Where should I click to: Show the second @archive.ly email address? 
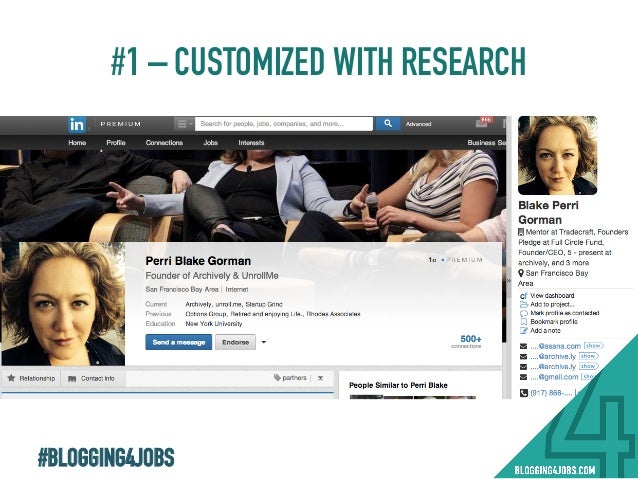tap(588, 366)
